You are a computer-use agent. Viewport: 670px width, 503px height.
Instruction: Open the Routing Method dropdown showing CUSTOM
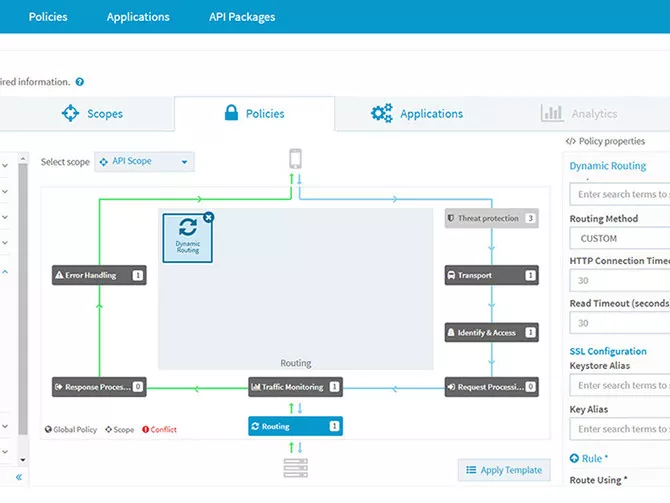click(620, 239)
